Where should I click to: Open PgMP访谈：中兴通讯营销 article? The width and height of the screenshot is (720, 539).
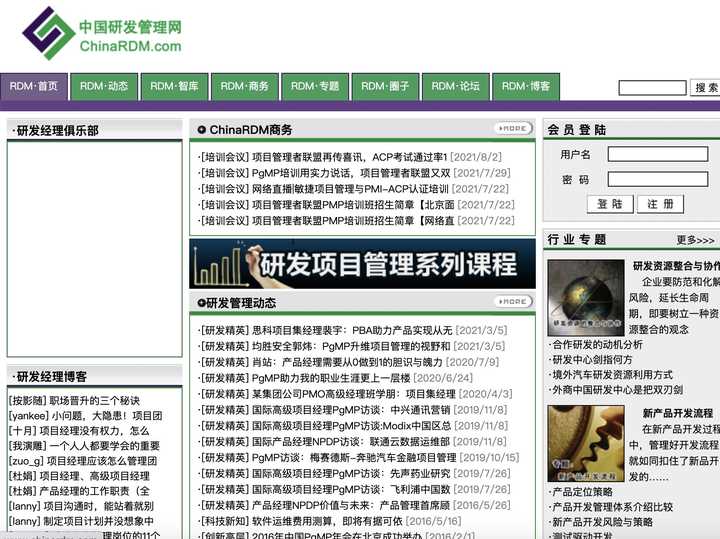353,410
